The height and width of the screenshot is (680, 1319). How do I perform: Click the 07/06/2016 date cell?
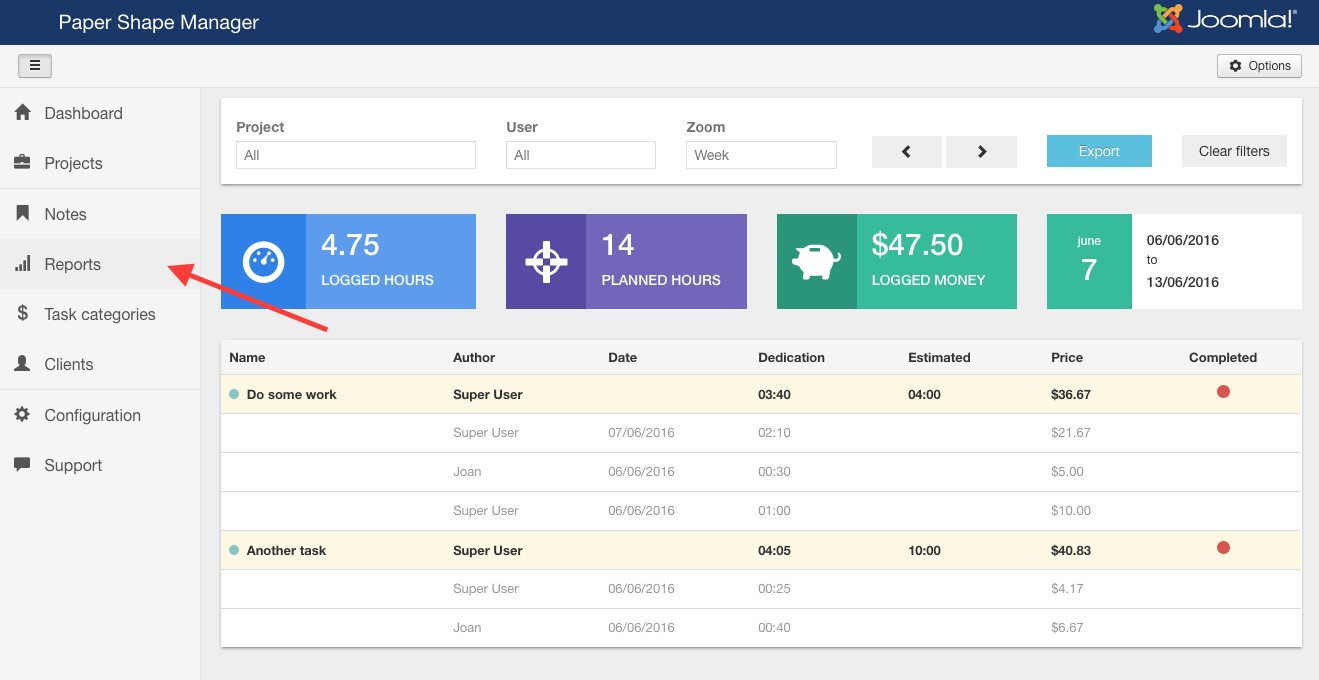pyautogui.click(x=641, y=433)
